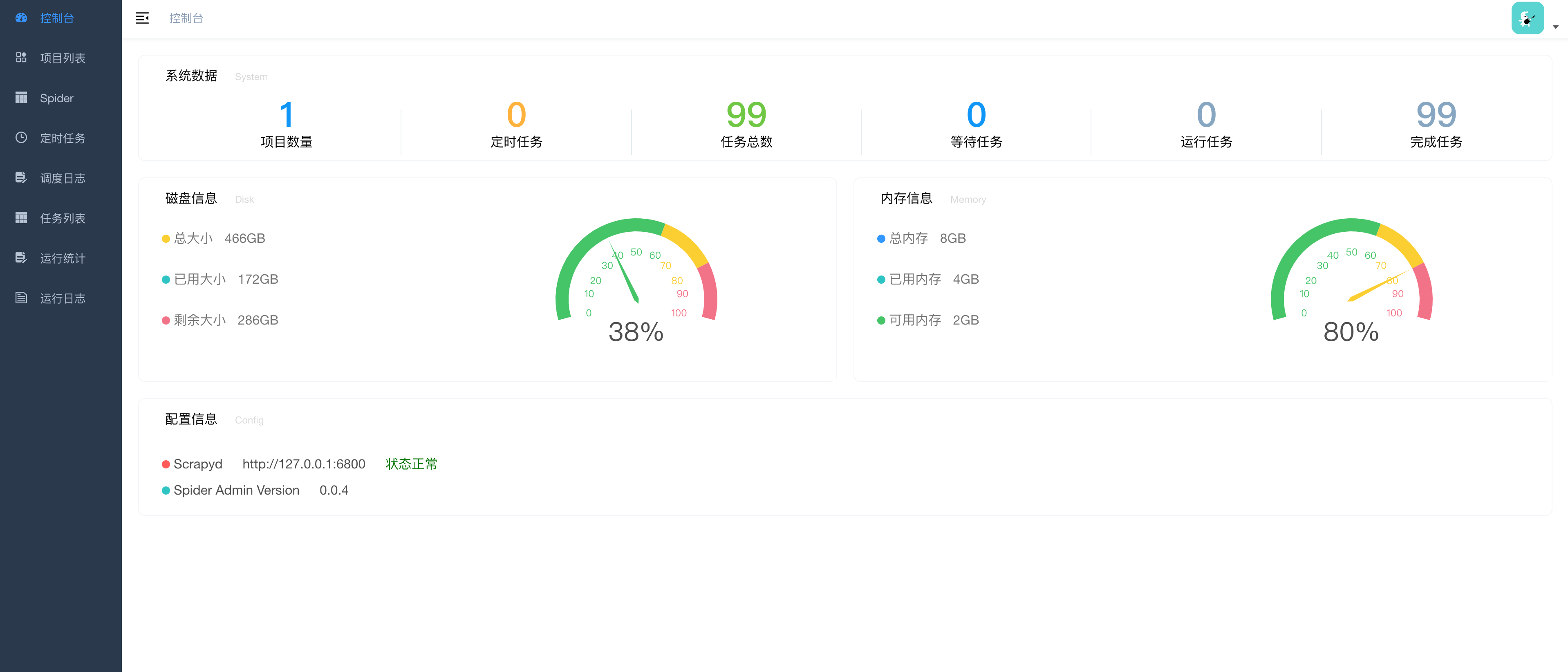Screen dimensions: 1568x672
Task: Click the 运行统计 icon in sidebar
Action: (x=21, y=258)
